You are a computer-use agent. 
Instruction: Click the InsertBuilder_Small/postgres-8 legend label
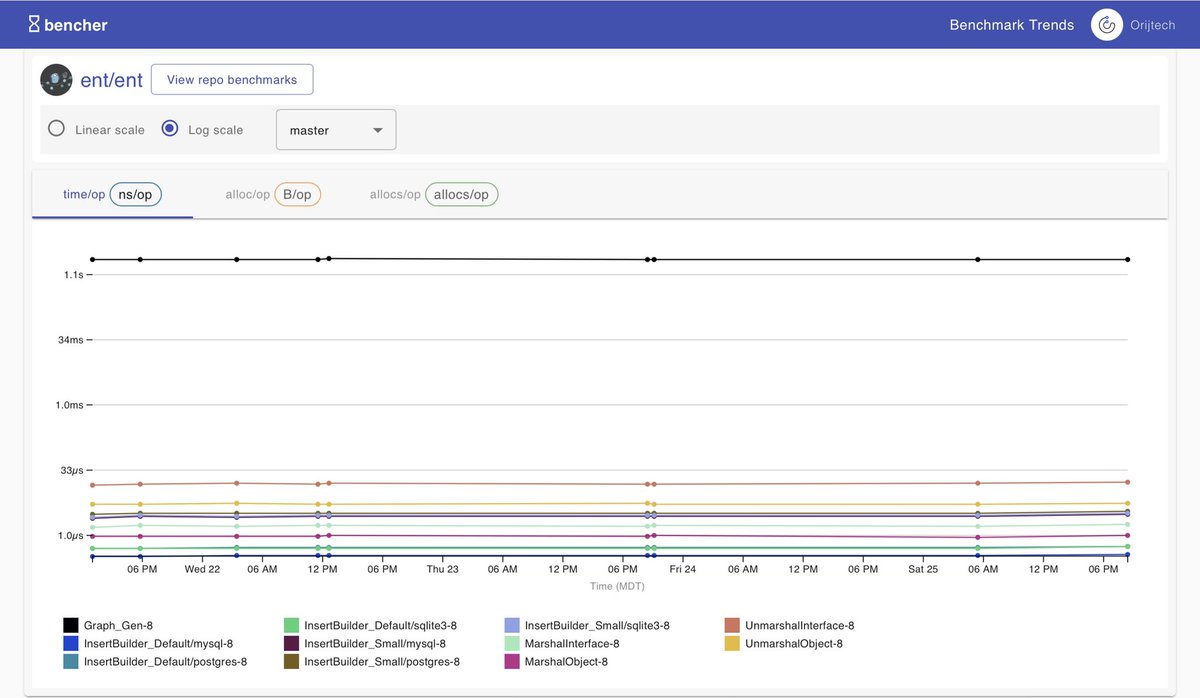382,662
